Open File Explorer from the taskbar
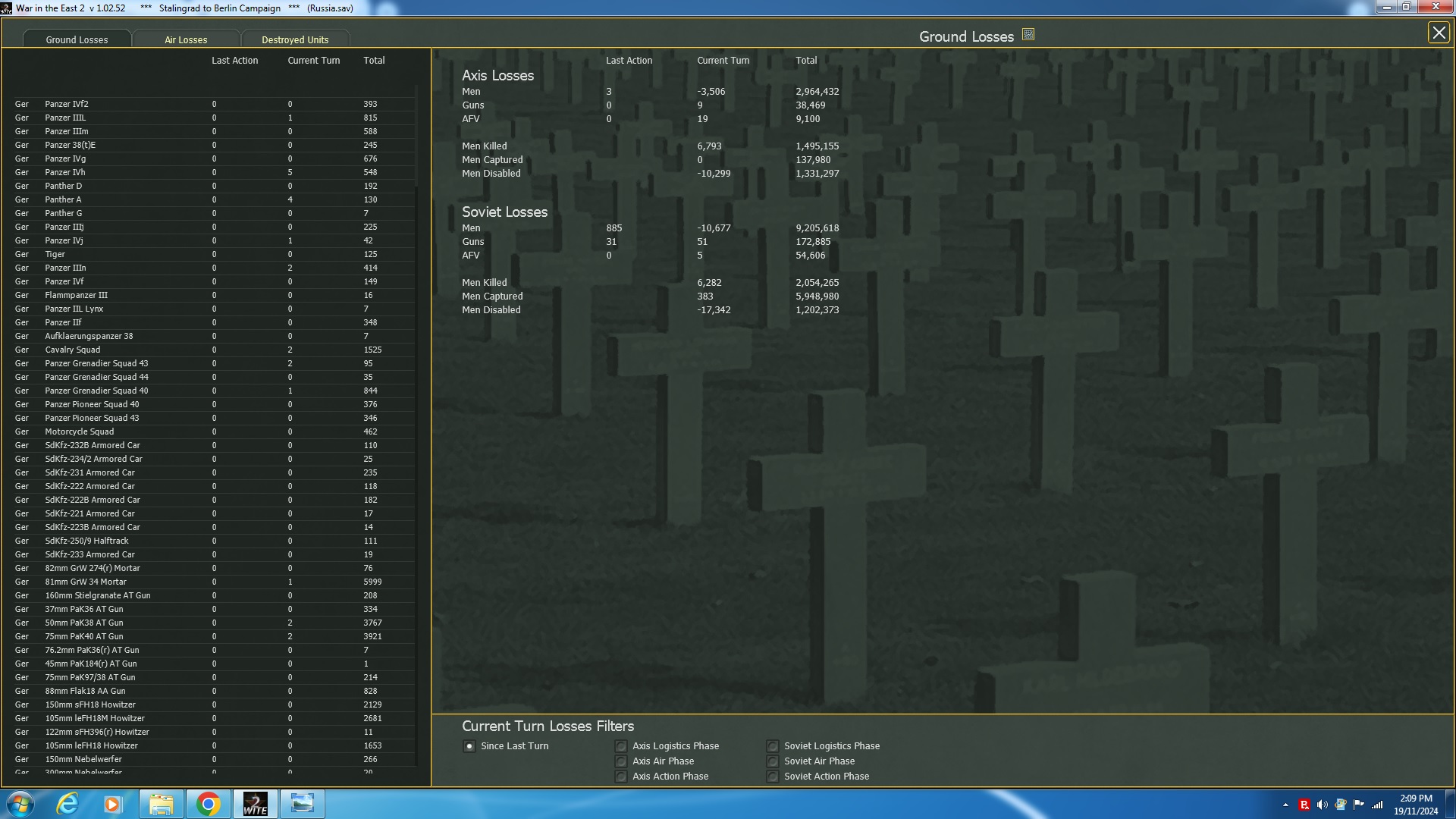 click(161, 804)
